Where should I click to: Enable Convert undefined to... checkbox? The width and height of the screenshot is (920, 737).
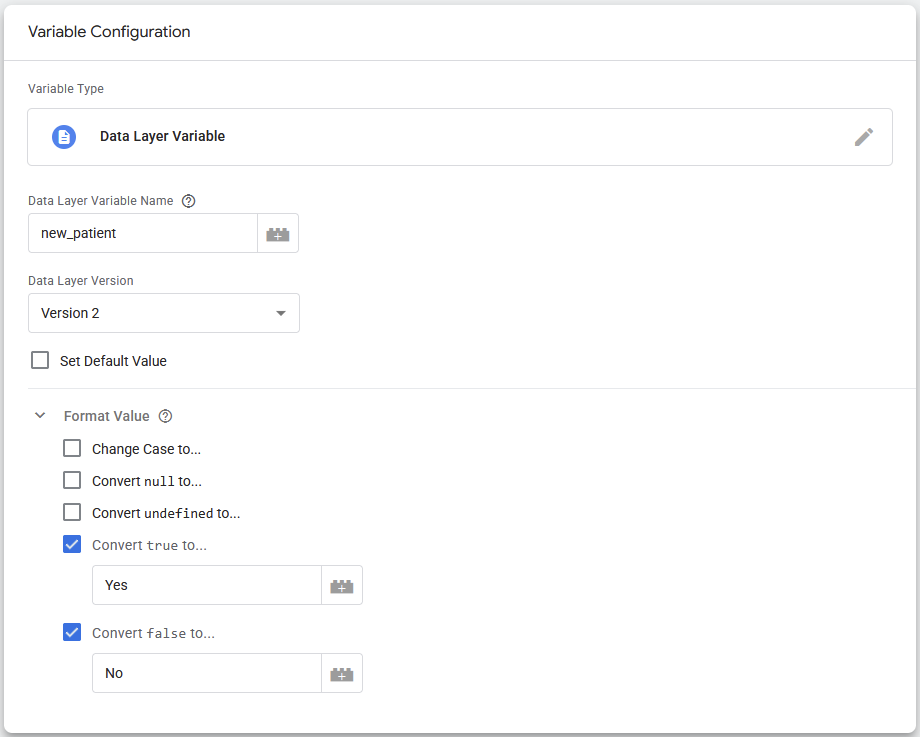pos(72,512)
